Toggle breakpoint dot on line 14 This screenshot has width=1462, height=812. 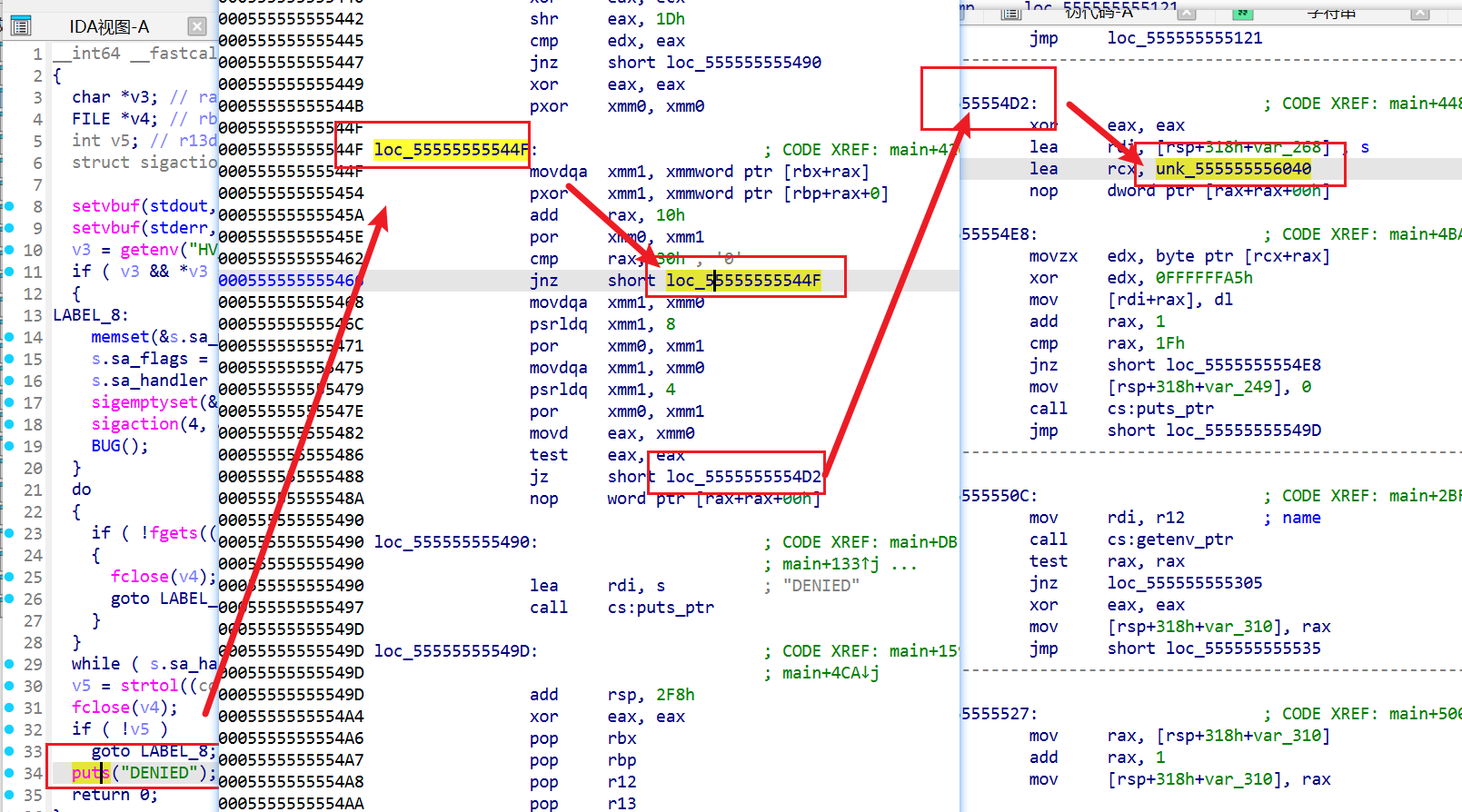coord(10,337)
